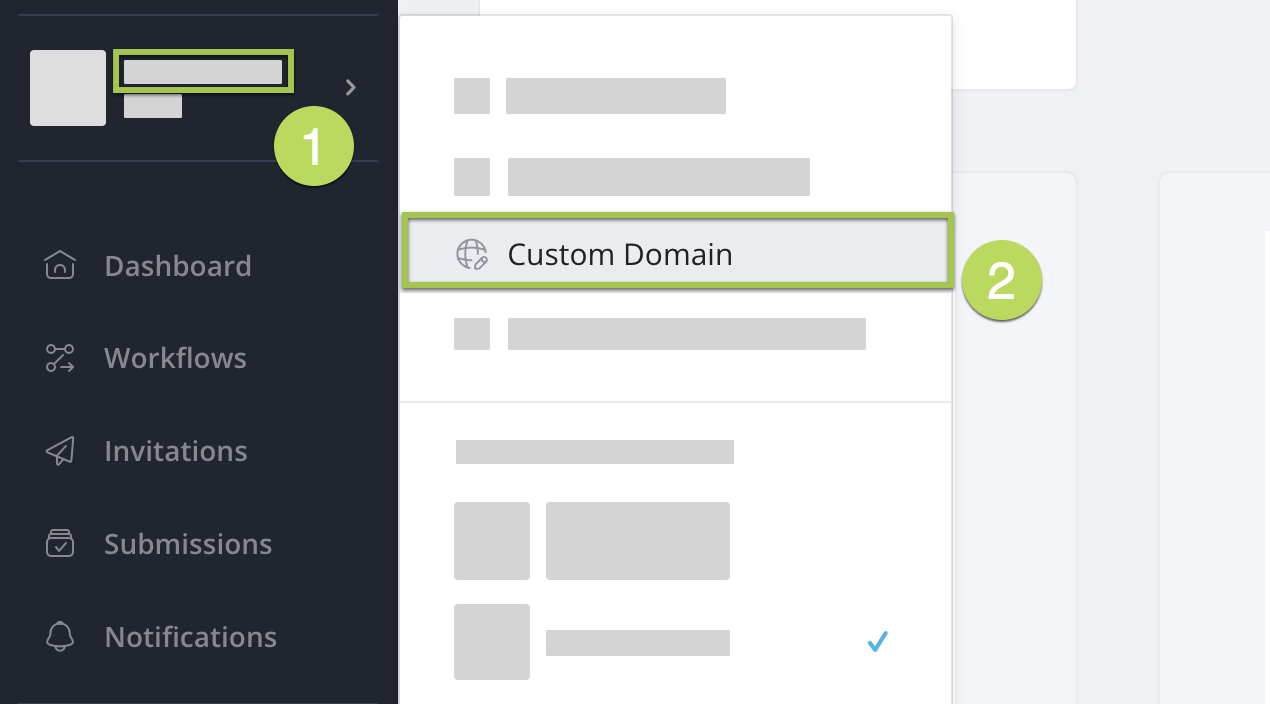Image resolution: width=1270 pixels, height=704 pixels.
Task: Click the redacted item below Custom Domain
Action: [x=686, y=334]
